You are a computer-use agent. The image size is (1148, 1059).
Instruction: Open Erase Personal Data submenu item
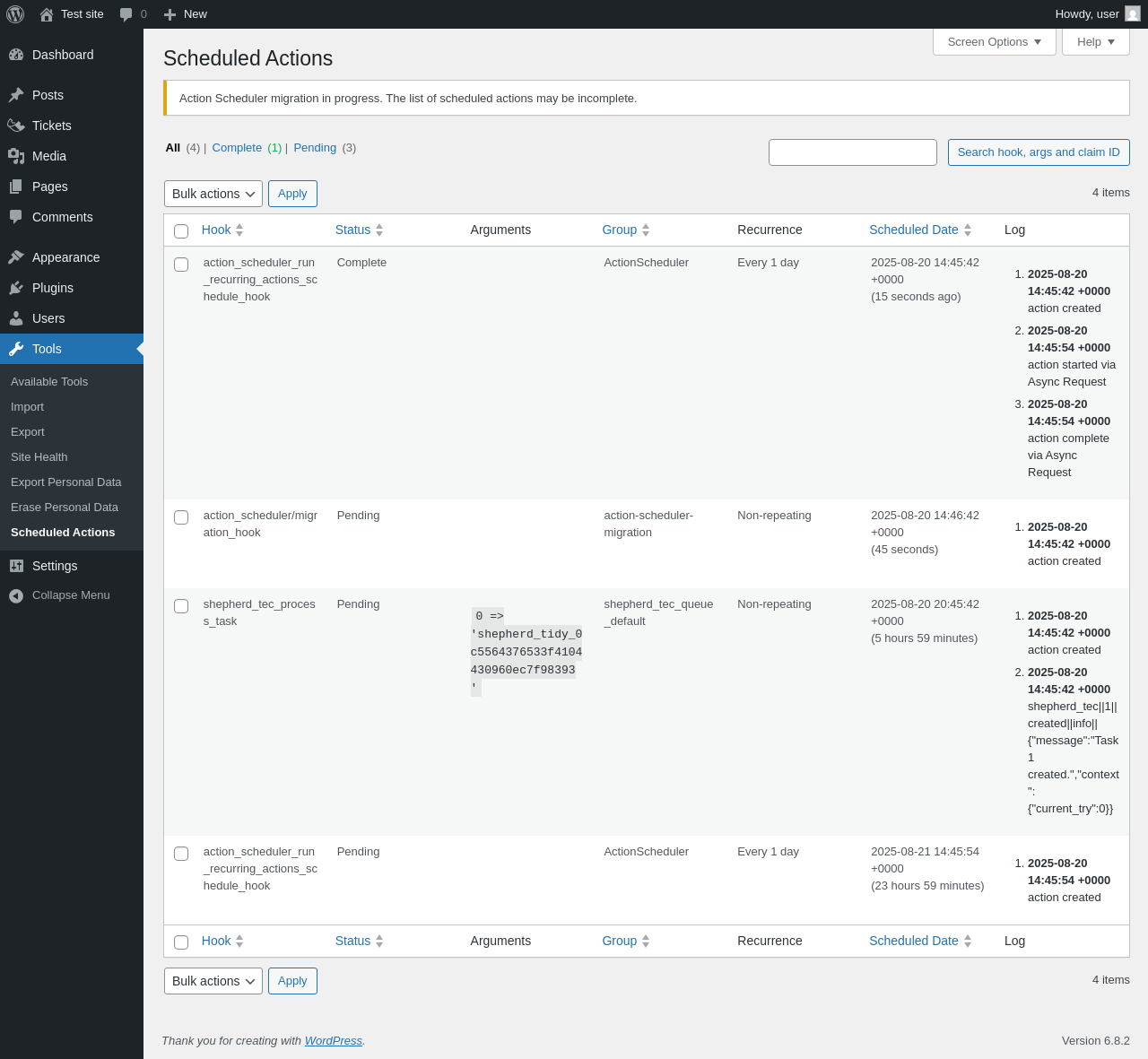65,508
